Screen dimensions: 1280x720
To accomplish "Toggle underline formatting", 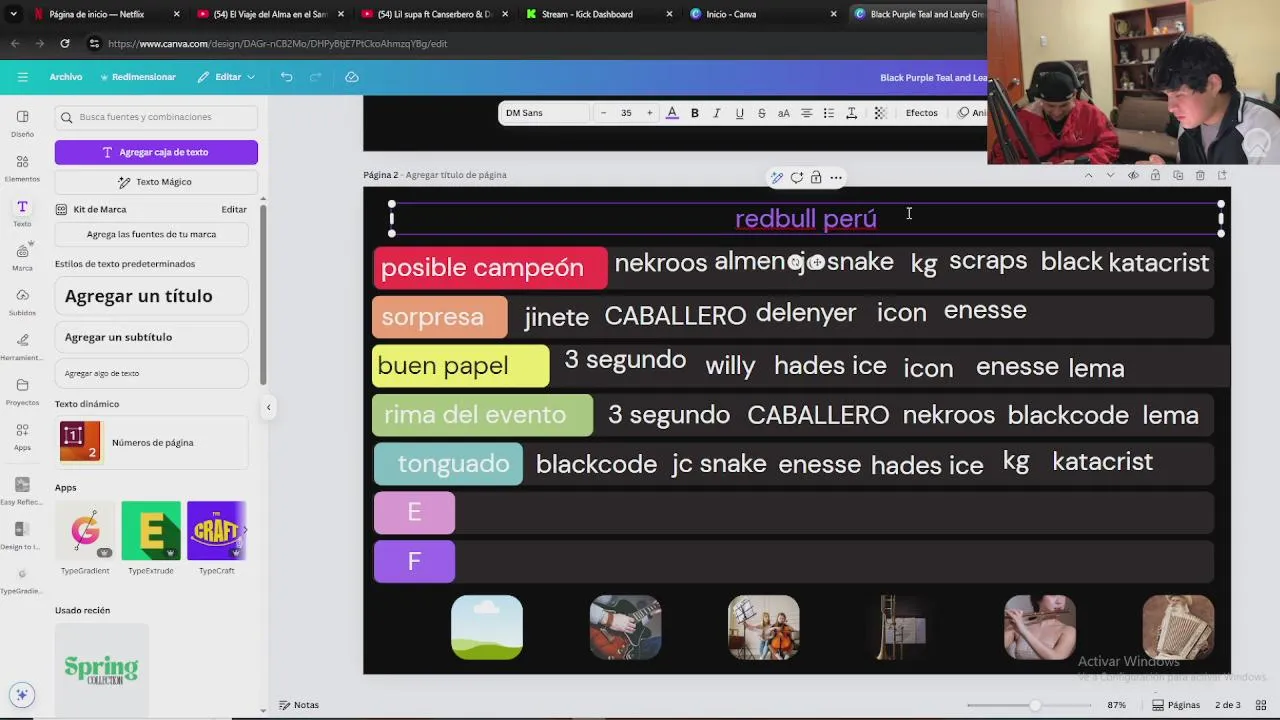I will [739, 113].
